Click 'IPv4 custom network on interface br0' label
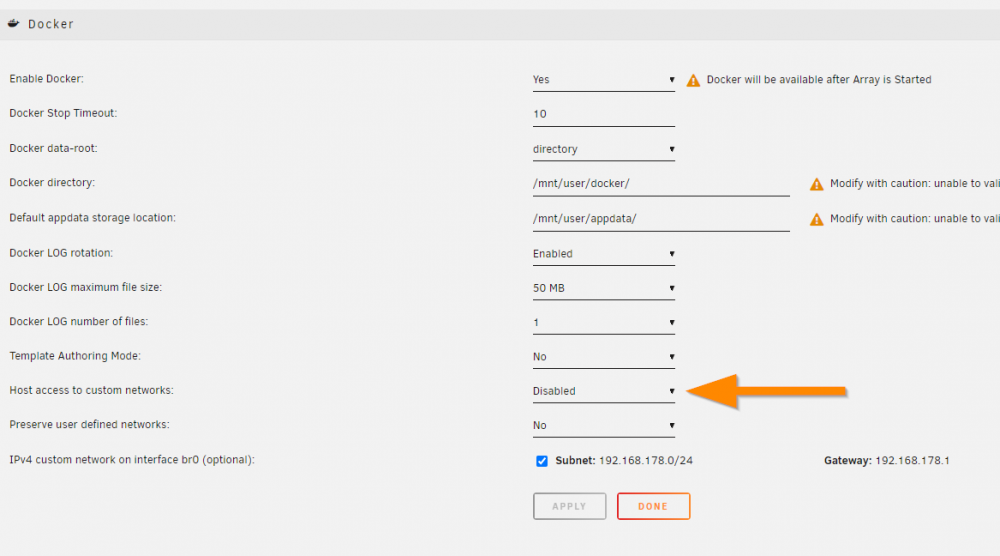1000x556 pixels. [x=131, y=460]
